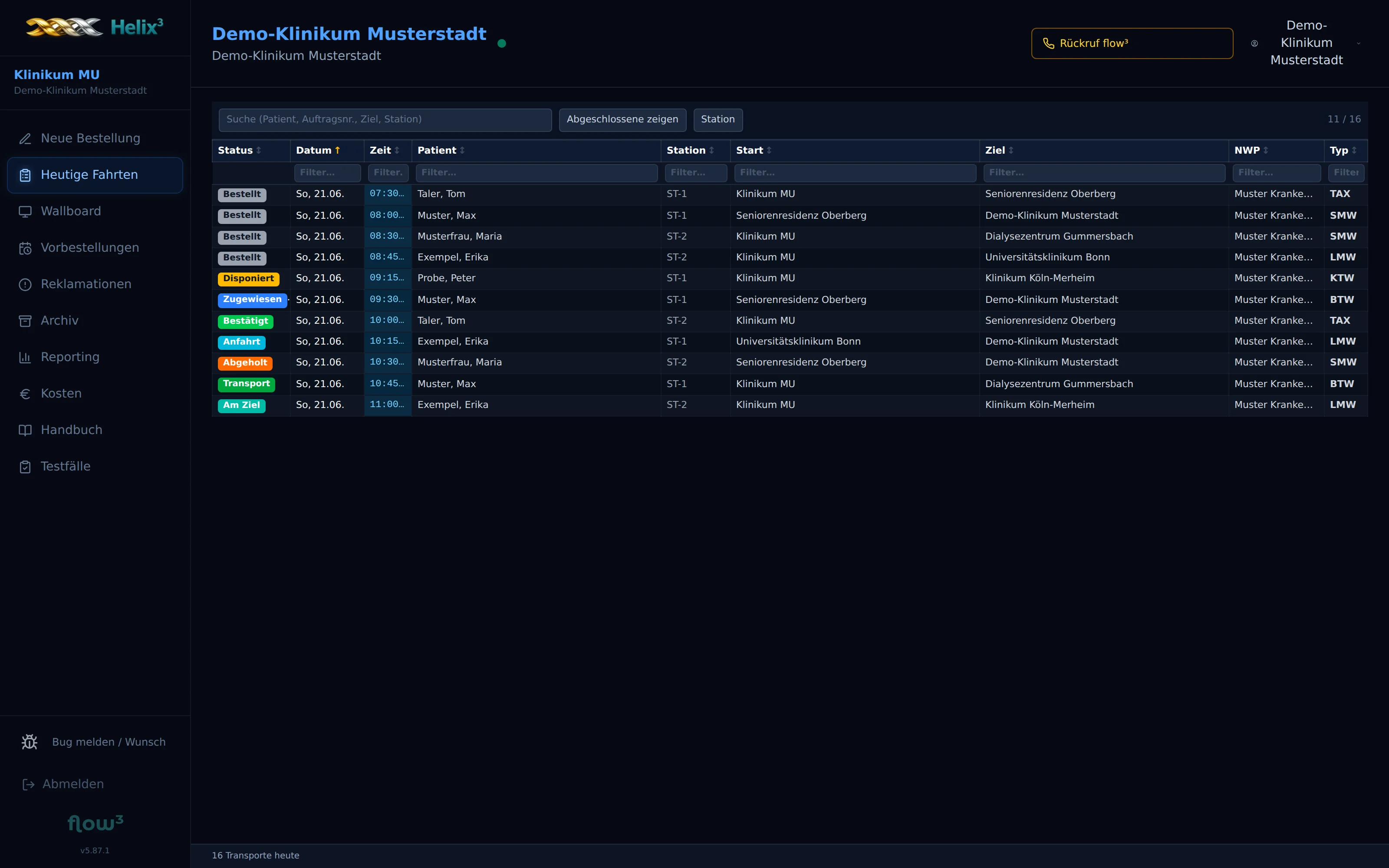Click the Disponiert status badge

249,279
